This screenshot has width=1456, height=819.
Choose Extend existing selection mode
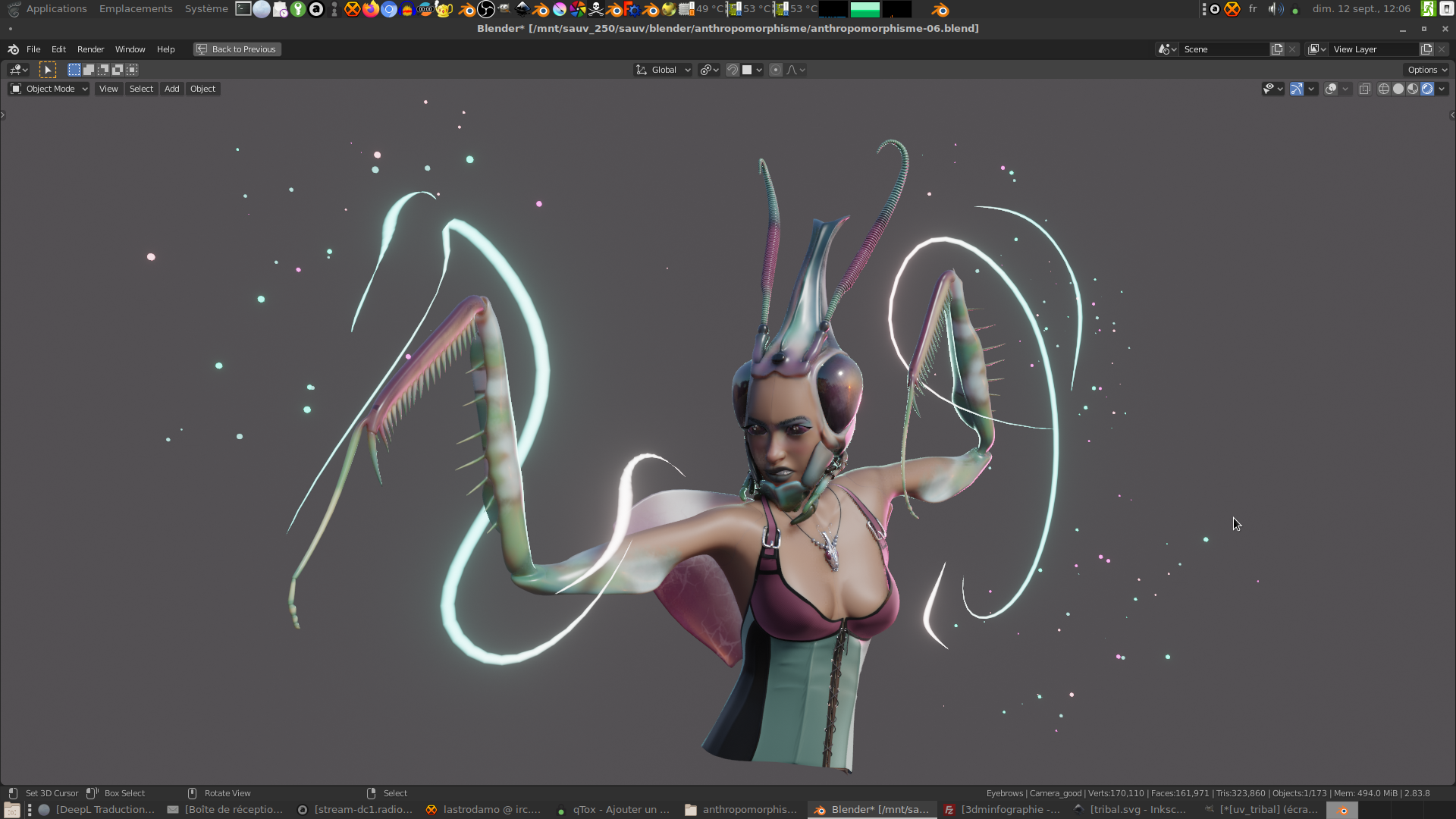pyautogui.click(x=89, y=70)
